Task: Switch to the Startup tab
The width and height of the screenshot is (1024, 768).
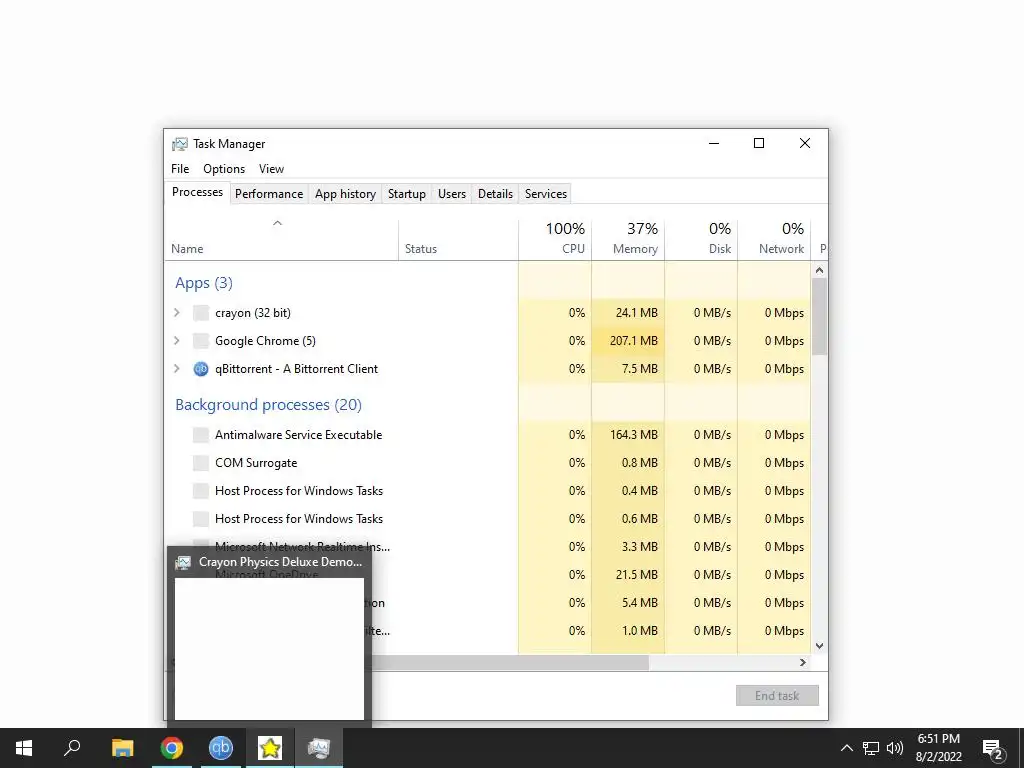Action: (407, 194)
